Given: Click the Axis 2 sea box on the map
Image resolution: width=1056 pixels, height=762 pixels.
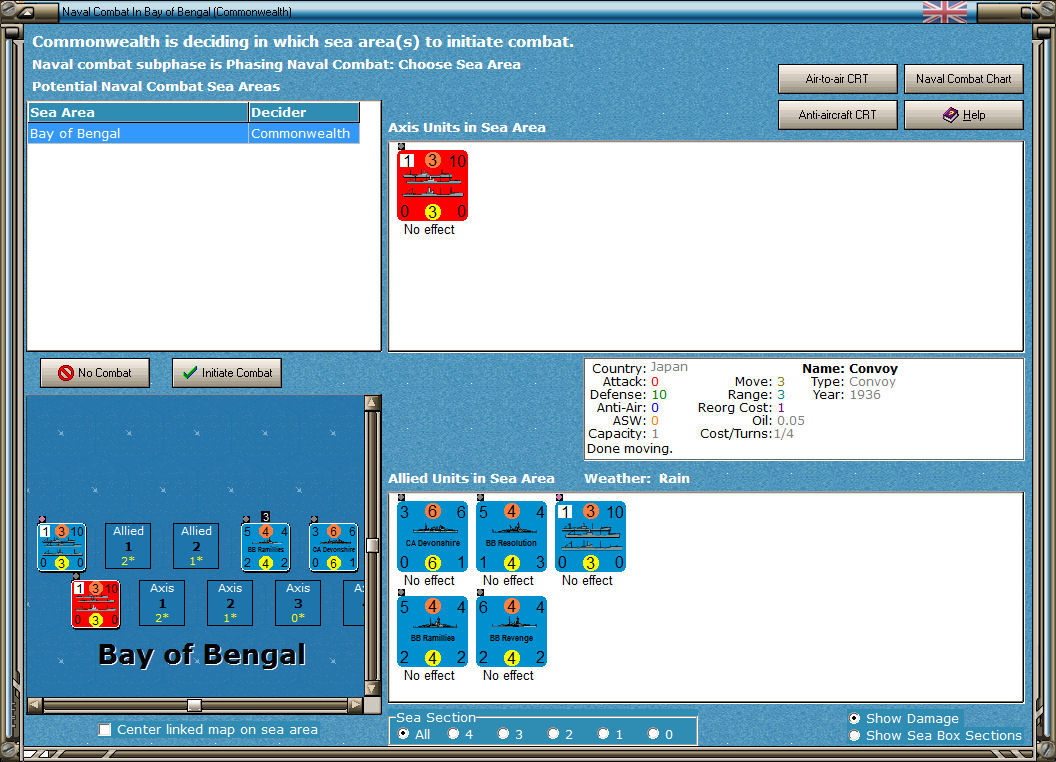Looking at the screenshot, I should pyautogui.click(x=230, y=603).
